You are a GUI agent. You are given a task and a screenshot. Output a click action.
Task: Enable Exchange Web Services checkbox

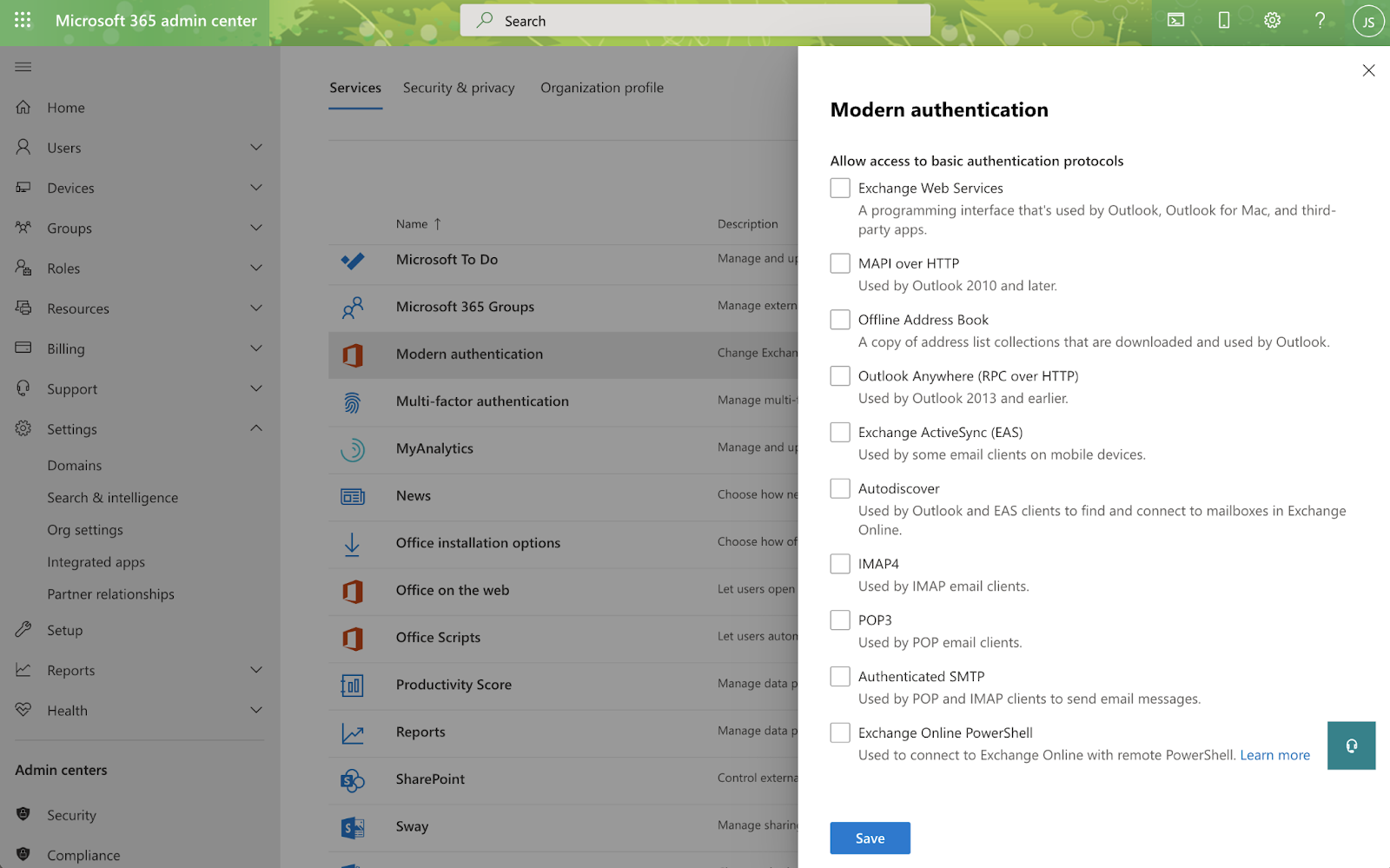[840, 188]
